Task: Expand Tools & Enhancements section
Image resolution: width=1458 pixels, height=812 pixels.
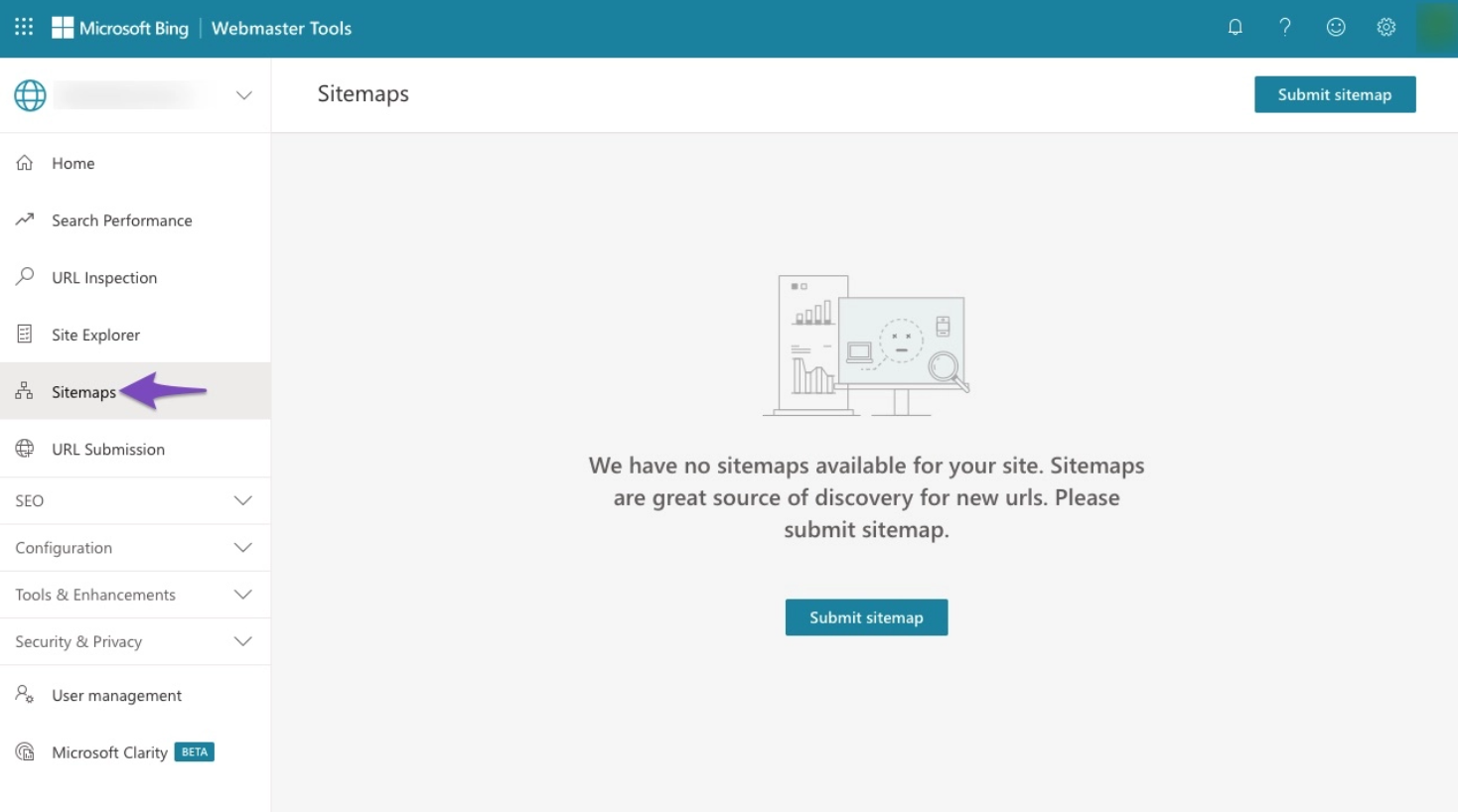Action: coord(135,594)
